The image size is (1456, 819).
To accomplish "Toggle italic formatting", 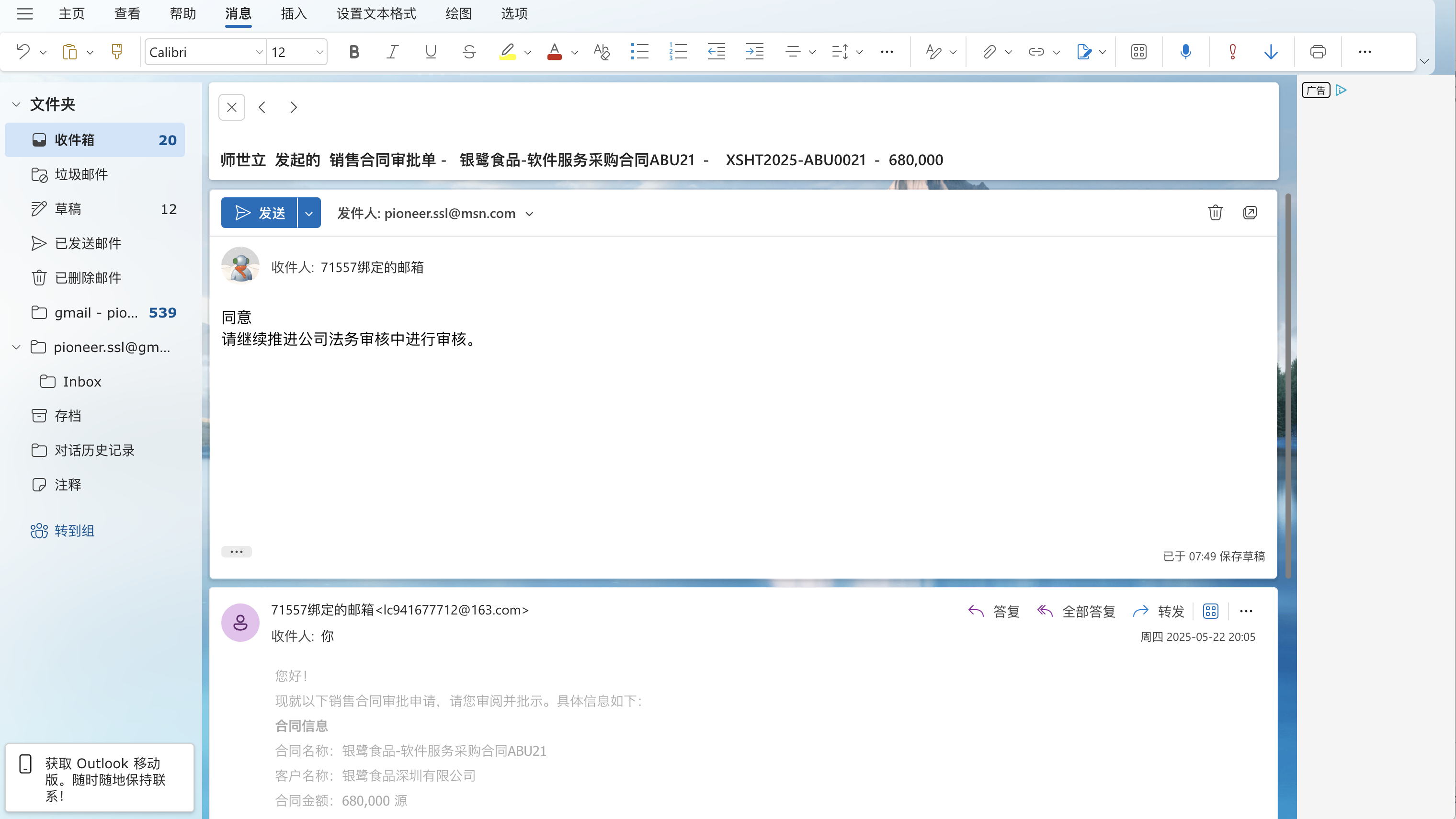I will (x=392, y=52).
